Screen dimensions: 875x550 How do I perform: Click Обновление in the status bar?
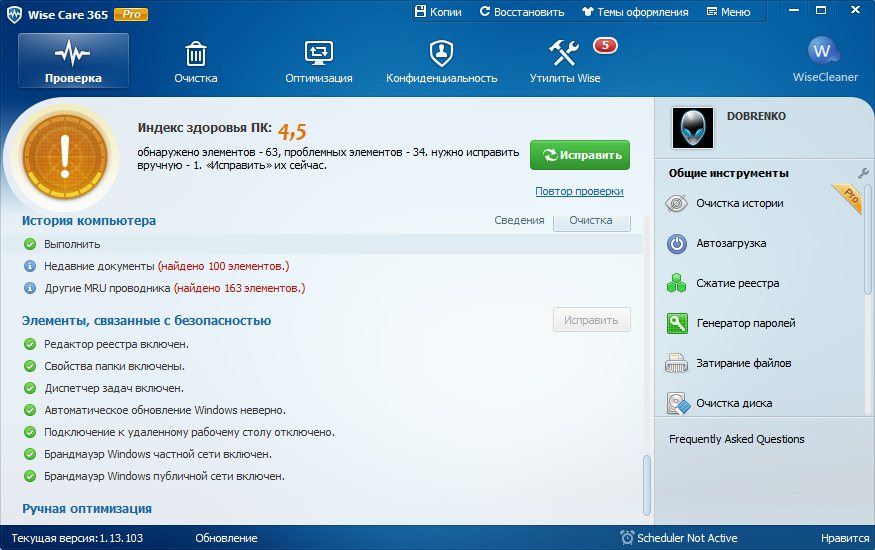pyautogui.click(x=226, y=538)
